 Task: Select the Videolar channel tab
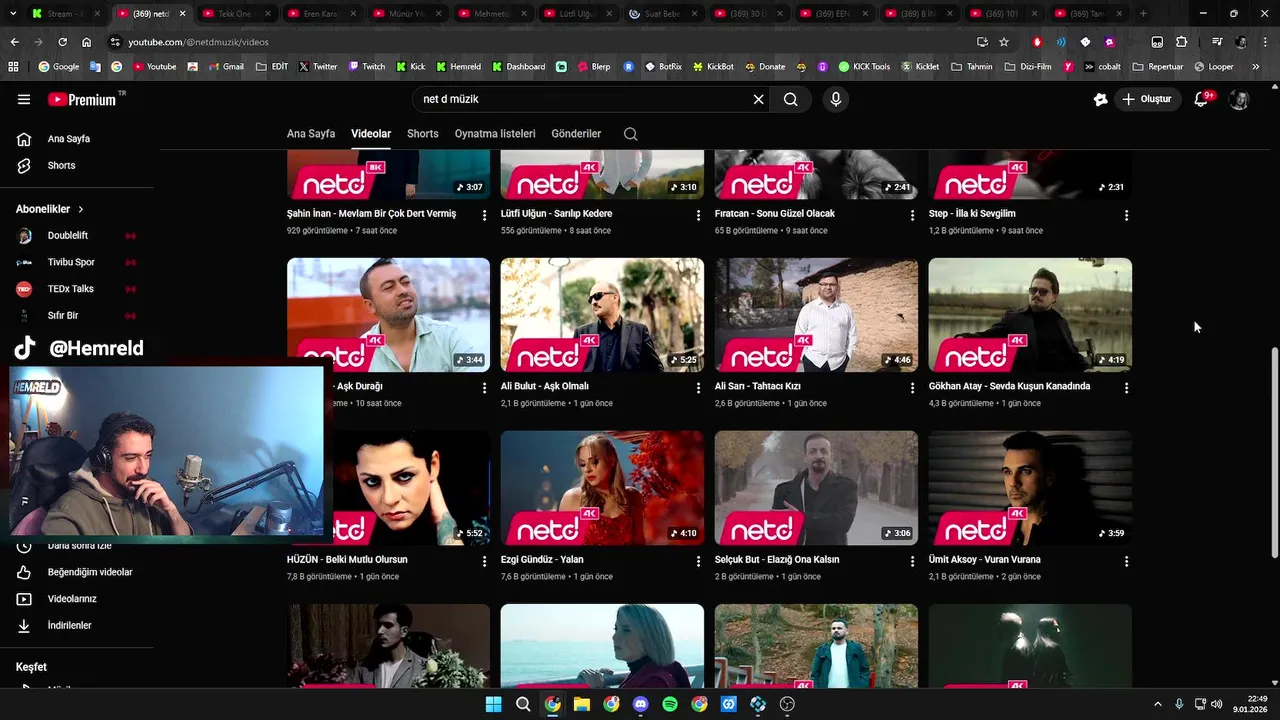click(x=371, y=133)
